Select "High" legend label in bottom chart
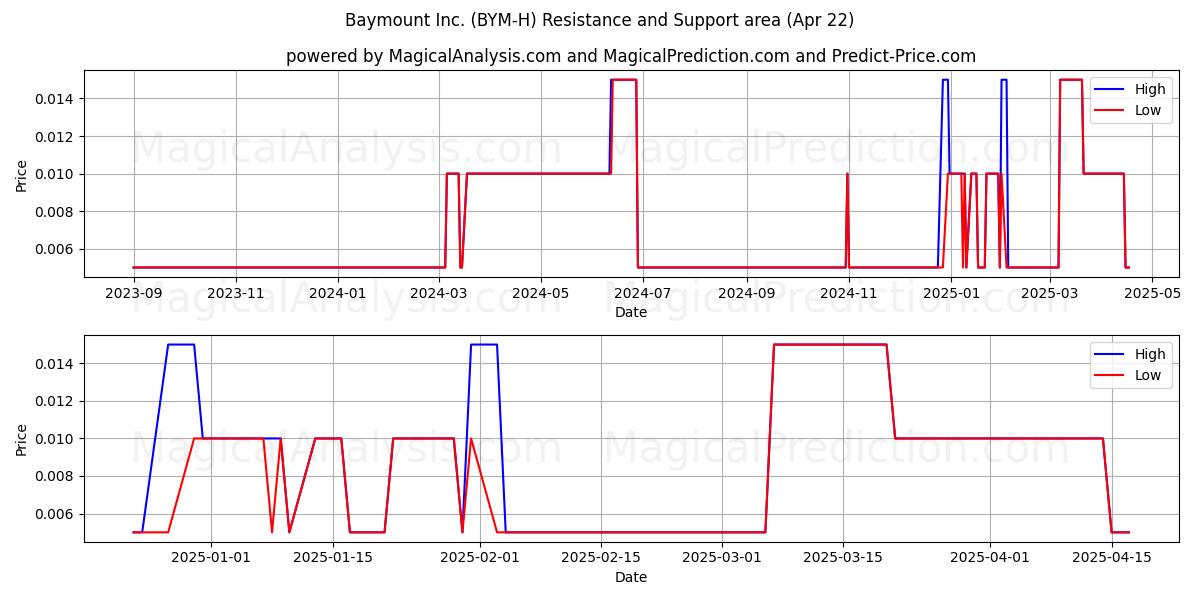Viewport: 1200px width, 600px height. click(x=1148, y=354)
